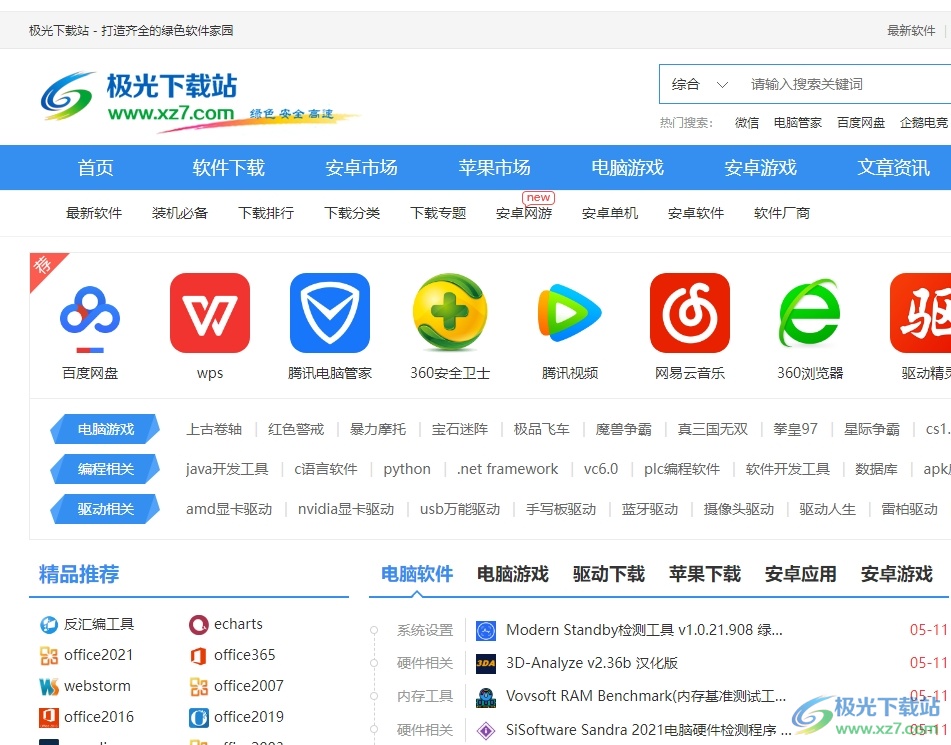Click the office365 icon
Viewport: 951px width, 745px height.
pos(198,655)
